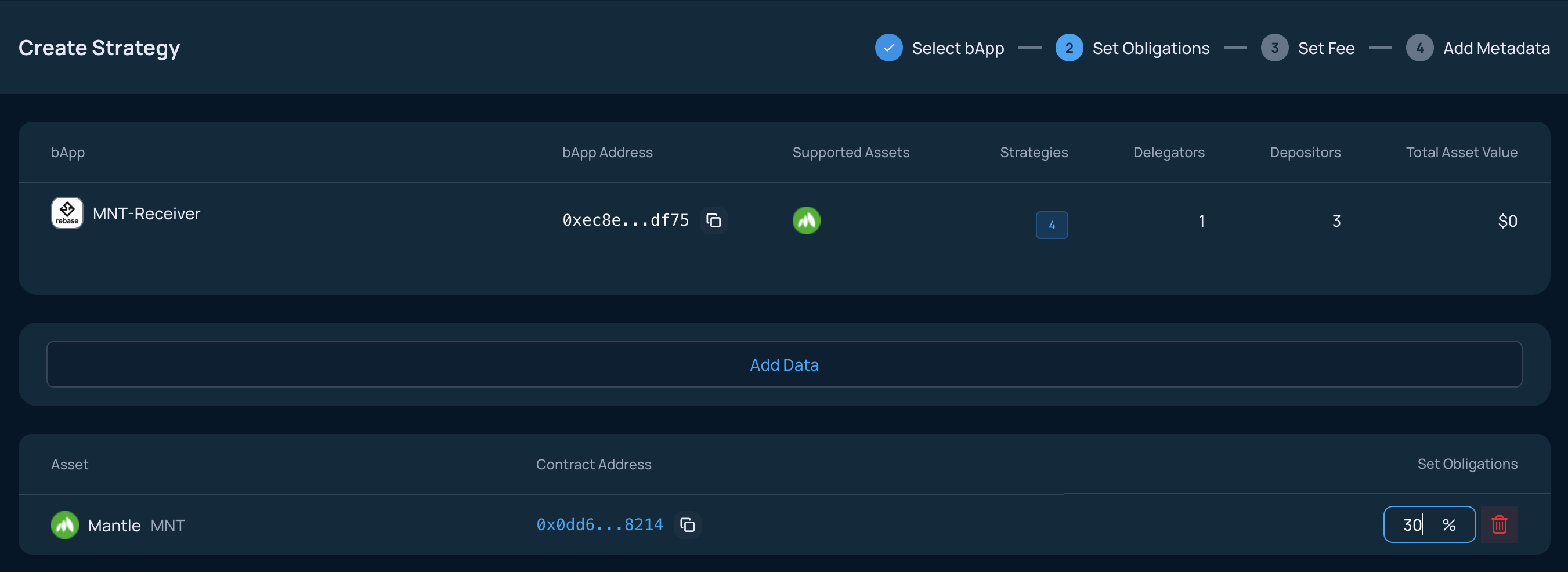This screenshot has height=572, width=1568.
Task: Click the Depositors value 3
Action: [1336, 221]
